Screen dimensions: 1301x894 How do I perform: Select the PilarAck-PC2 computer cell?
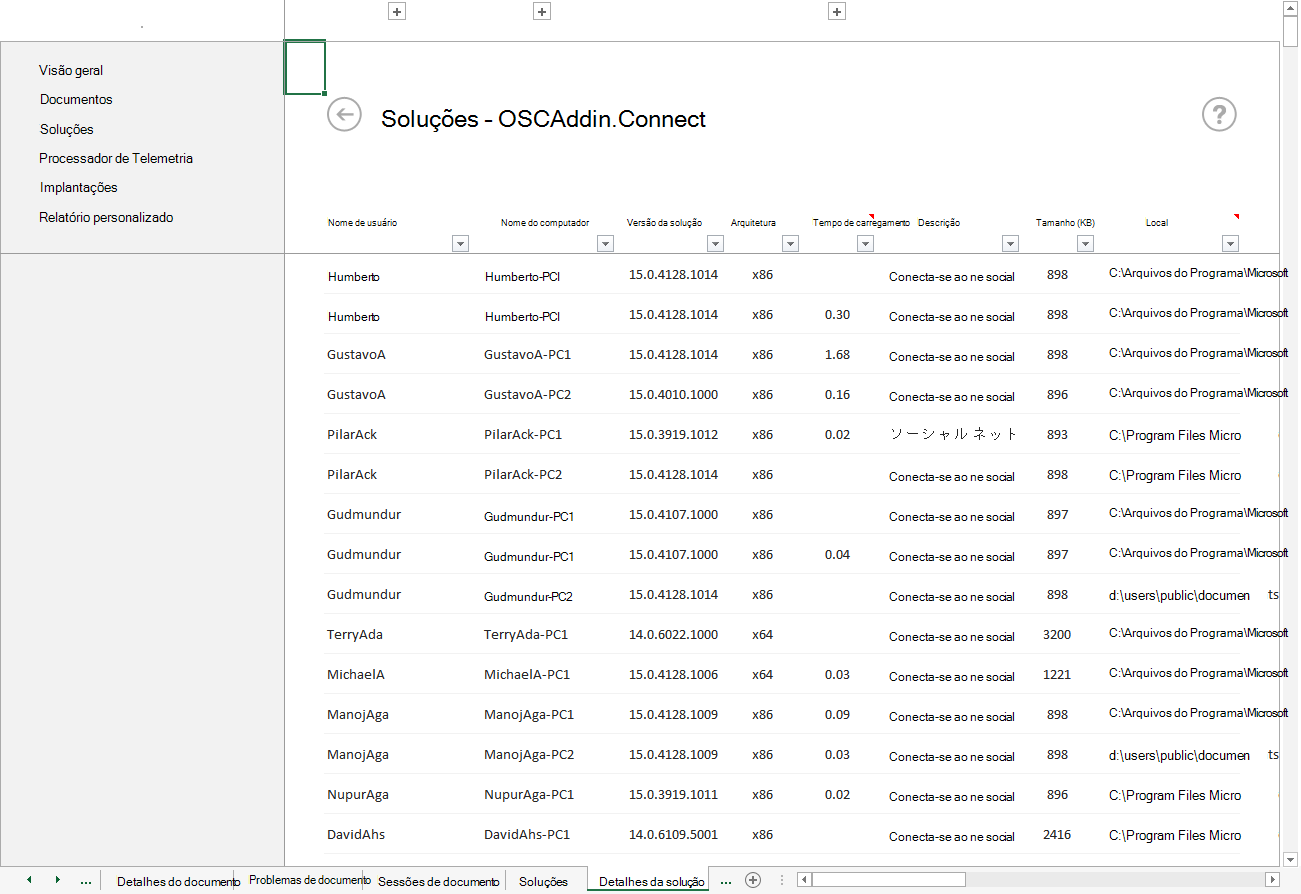[x=523, y=475]
